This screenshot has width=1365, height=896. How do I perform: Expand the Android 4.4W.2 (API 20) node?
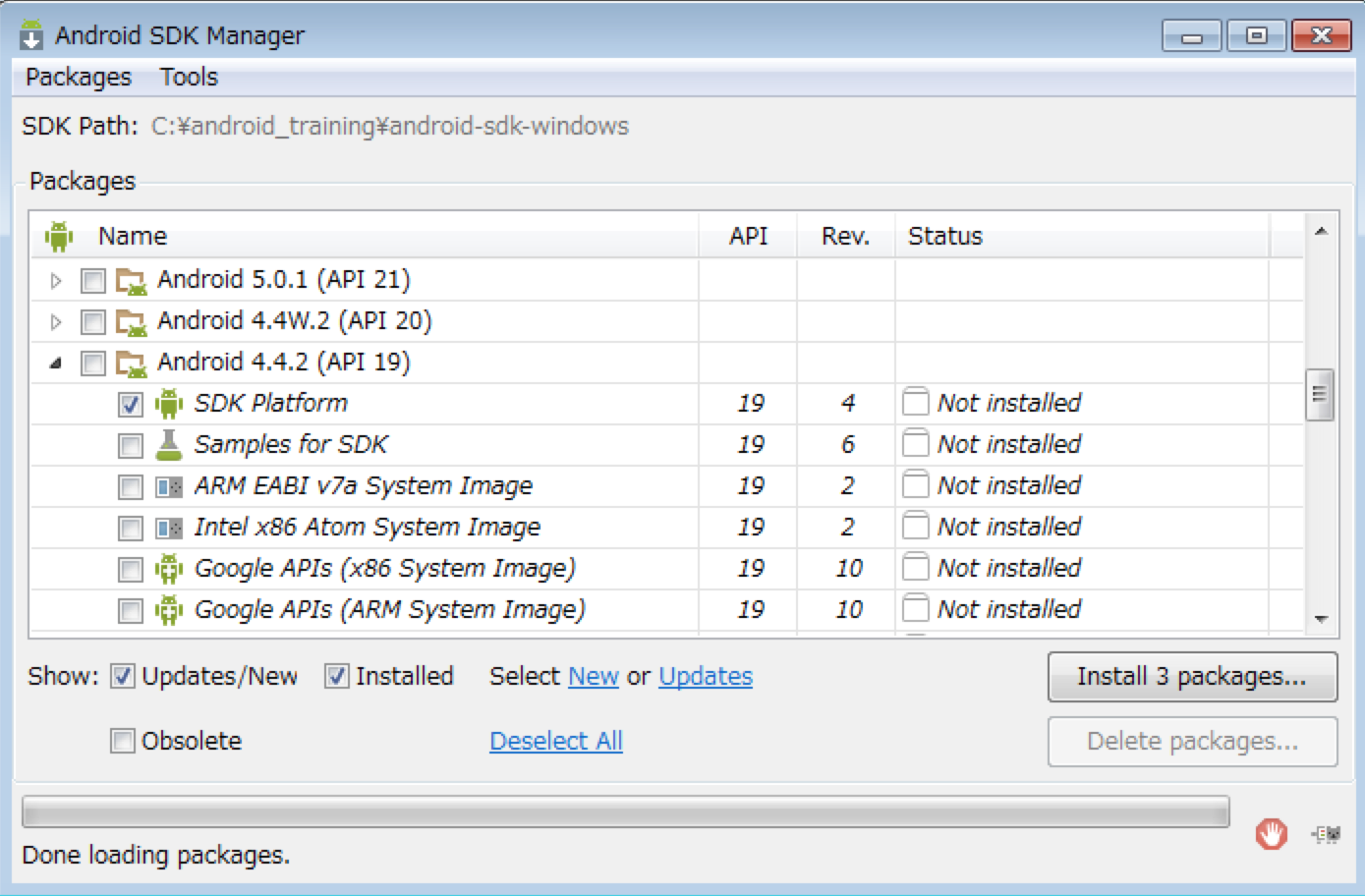(56, 322)
